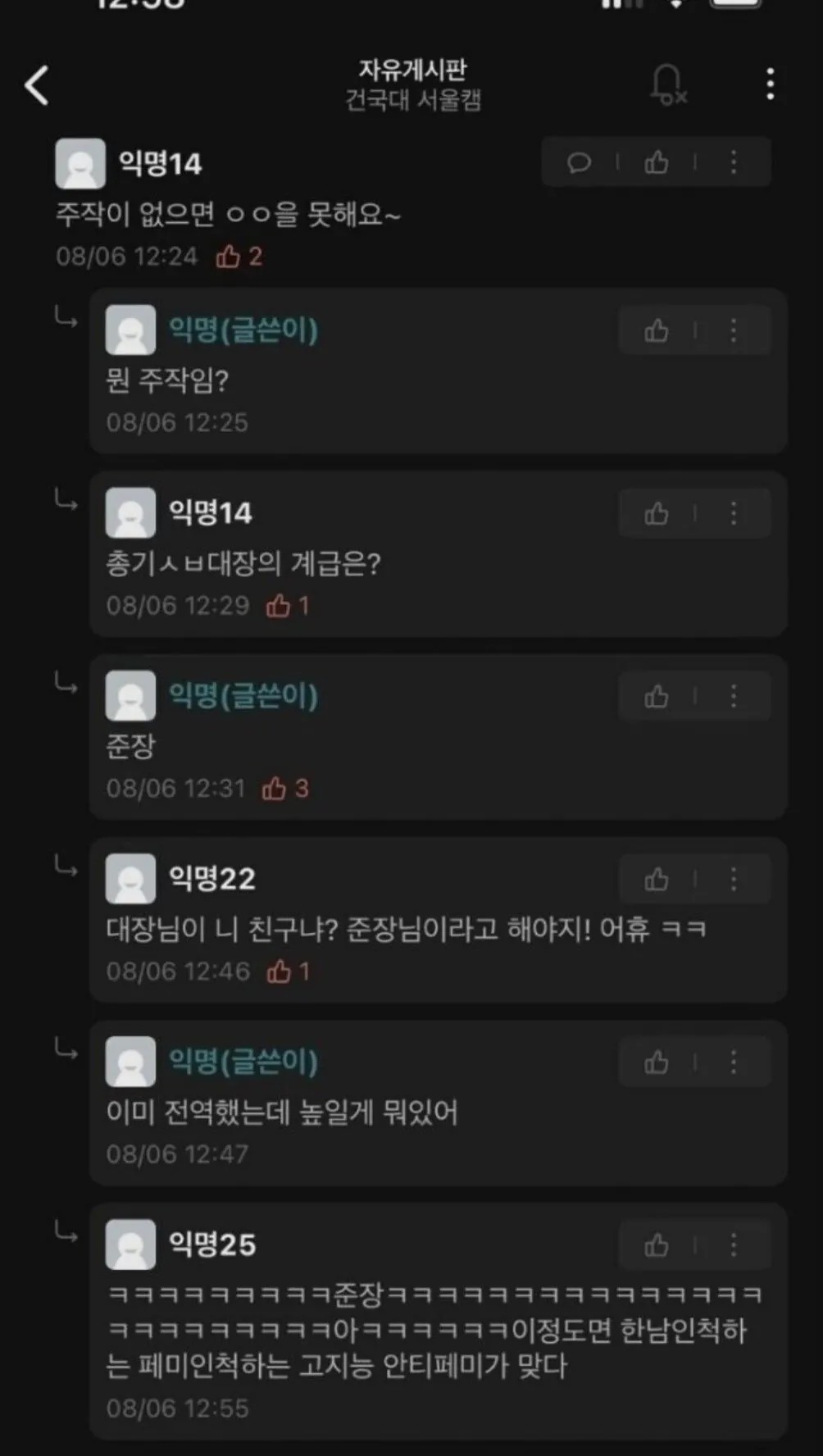Tap the reply bubble icon on 익명14's top comment
Viewport: 823px width, 1456px height.
[x=579, y=162]
